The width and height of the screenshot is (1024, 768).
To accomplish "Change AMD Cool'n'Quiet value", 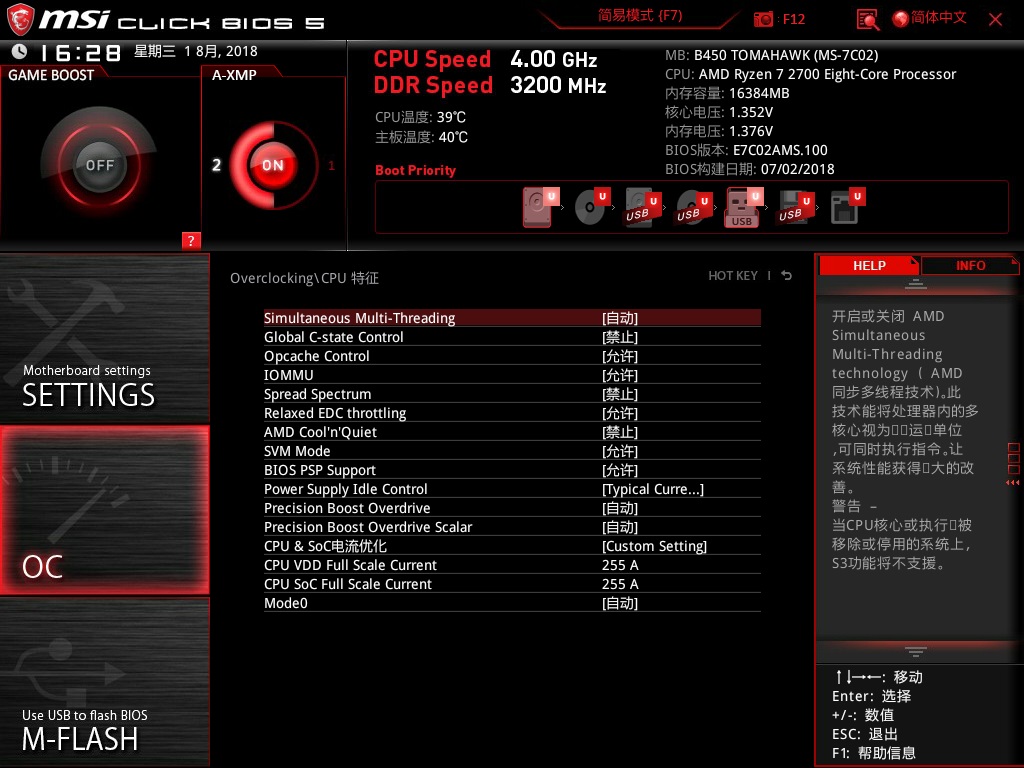I will point(620,432).
